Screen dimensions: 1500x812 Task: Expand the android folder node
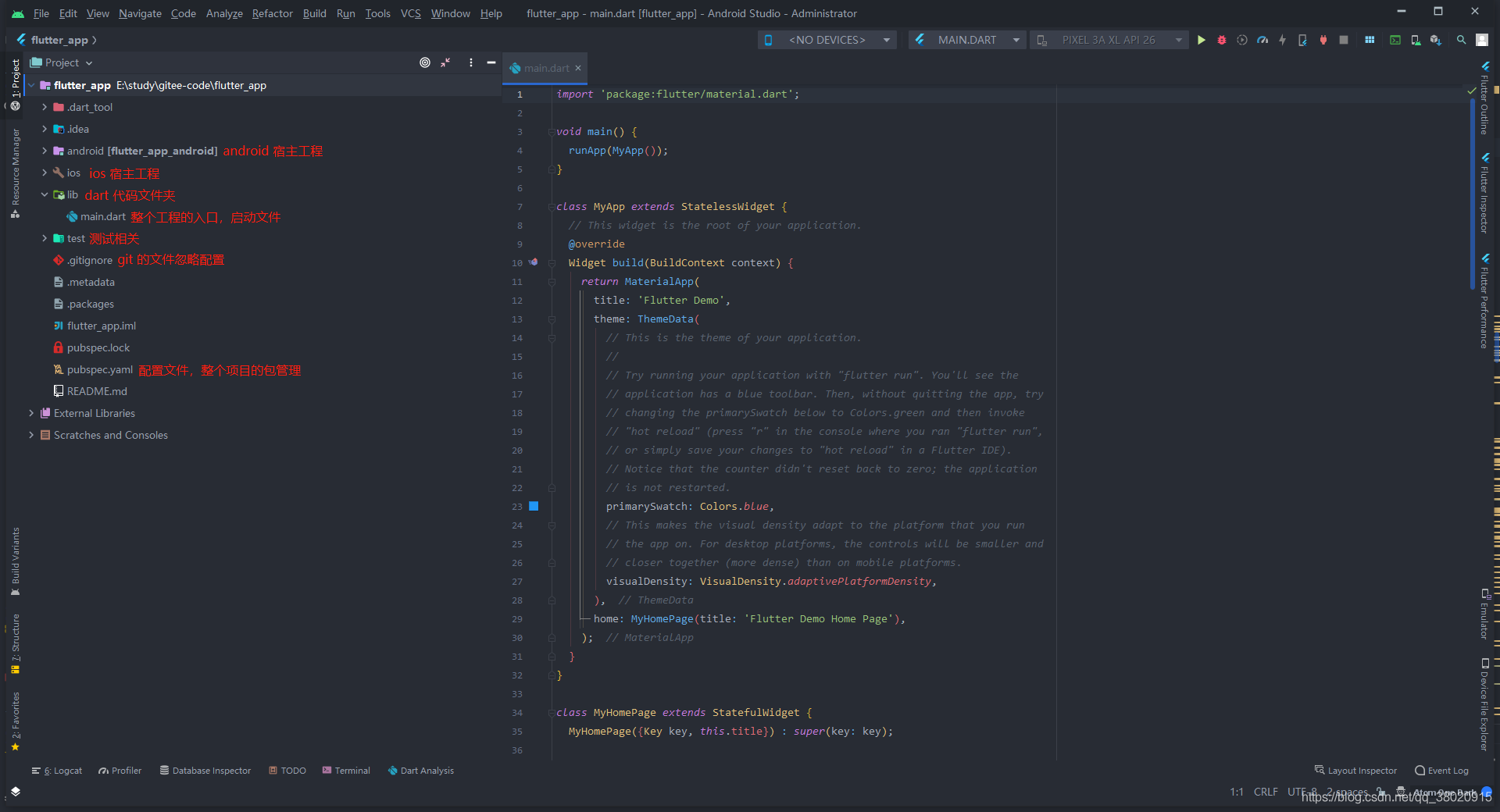click(45, 151)
